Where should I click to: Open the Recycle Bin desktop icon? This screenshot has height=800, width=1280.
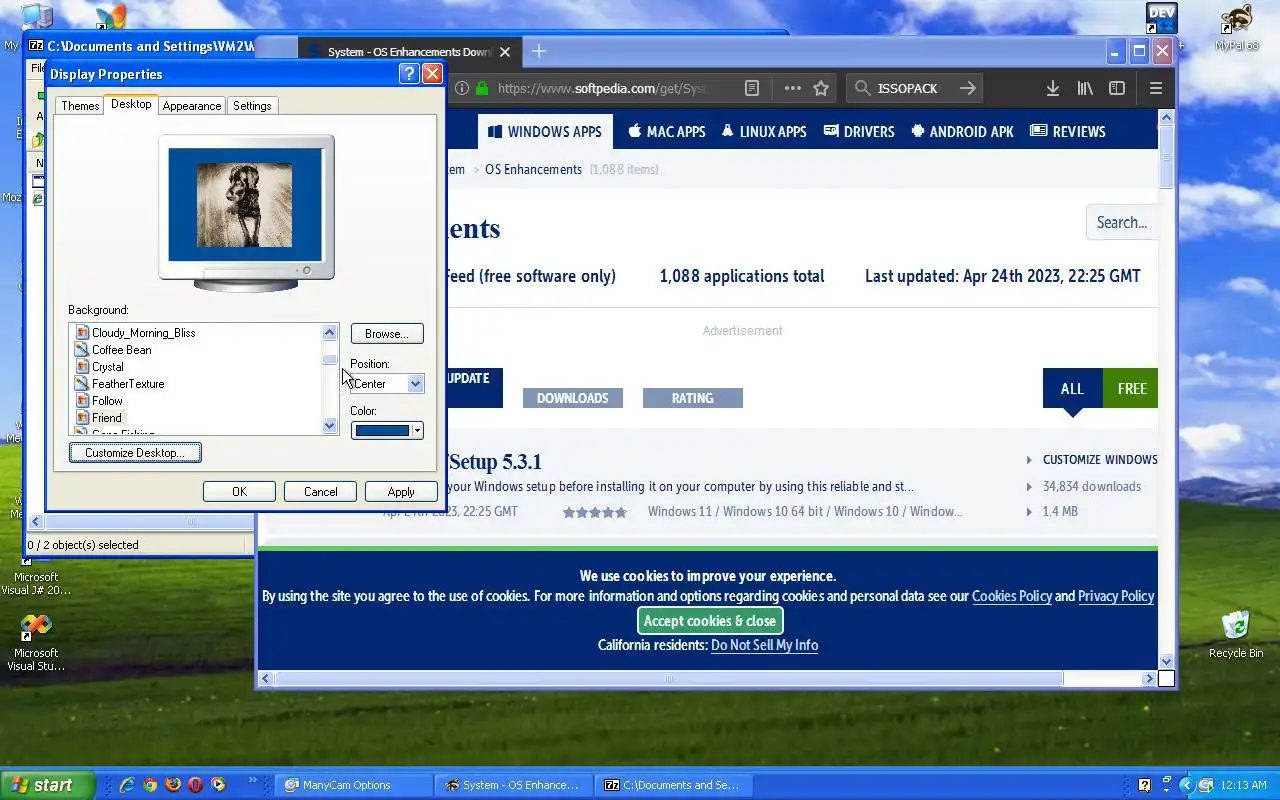(x=1236, y=634)
